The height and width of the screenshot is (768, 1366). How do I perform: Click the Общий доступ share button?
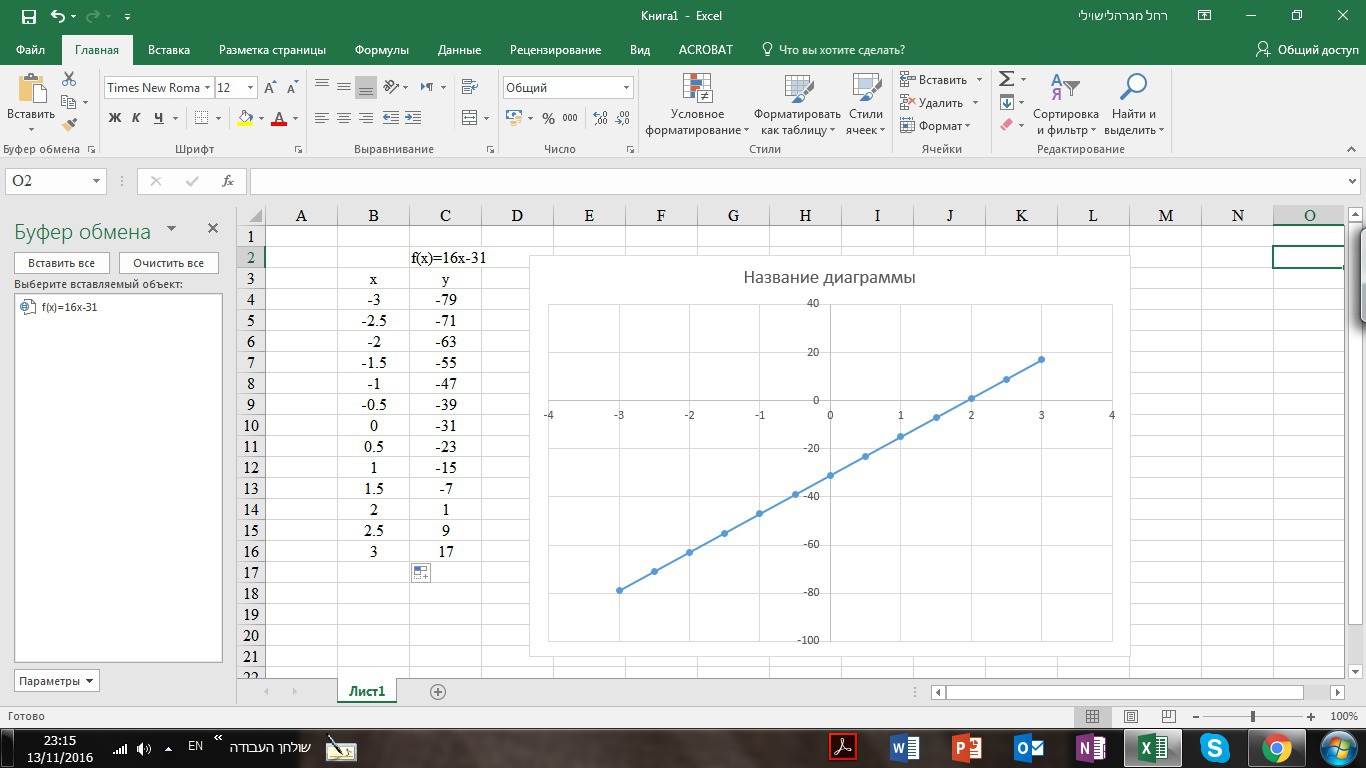1307,49
